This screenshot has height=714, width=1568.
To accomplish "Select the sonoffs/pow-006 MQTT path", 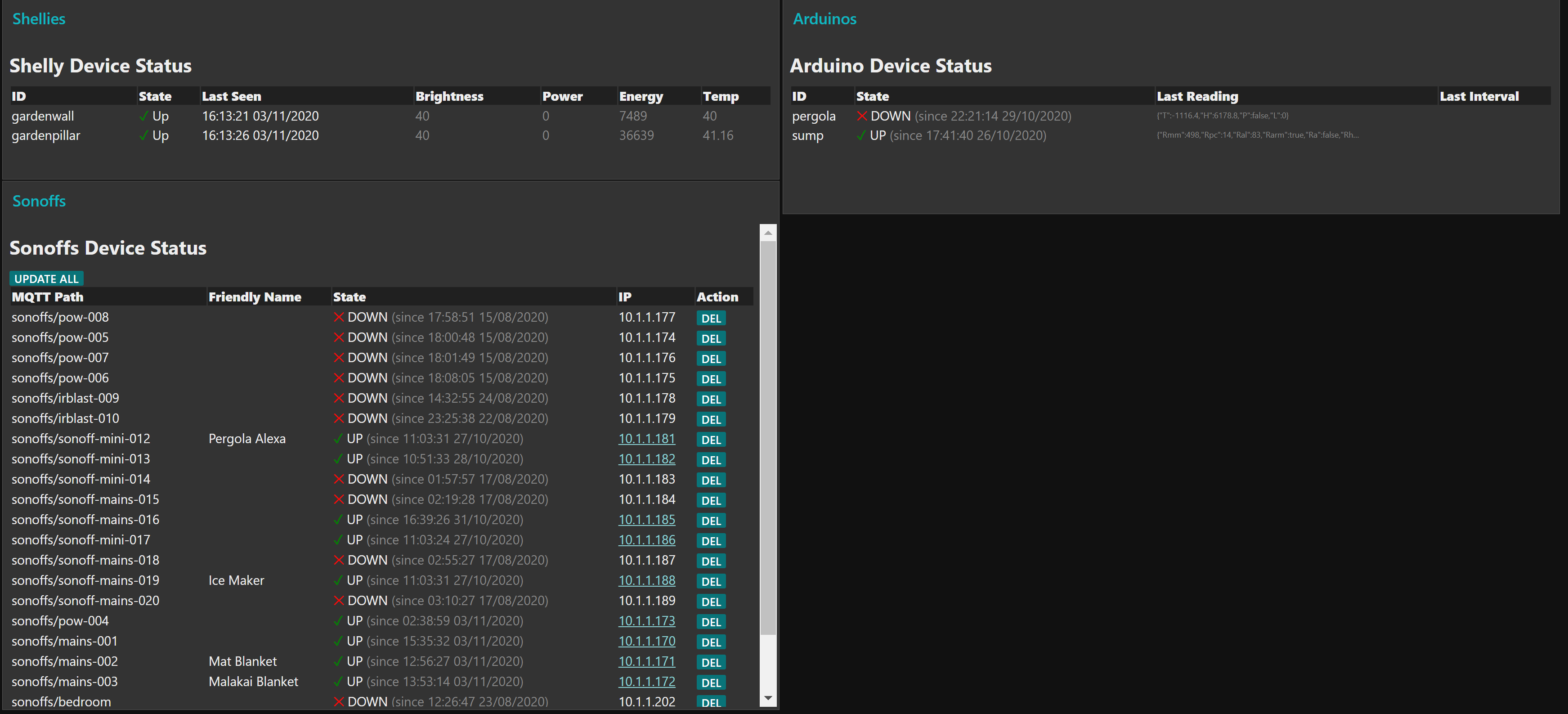I will coord(60,378).
